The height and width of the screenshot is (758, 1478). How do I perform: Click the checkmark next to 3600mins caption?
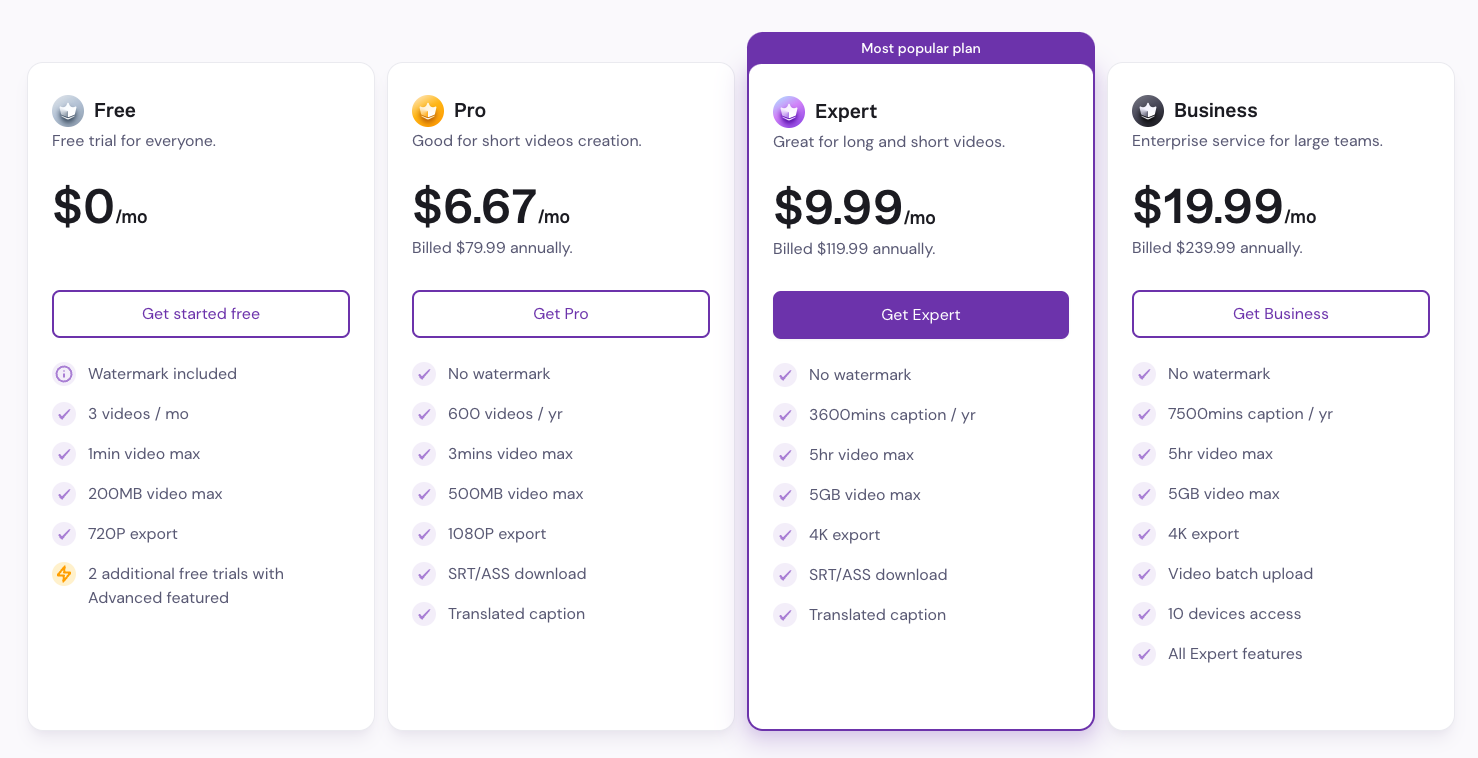(785, 415)
